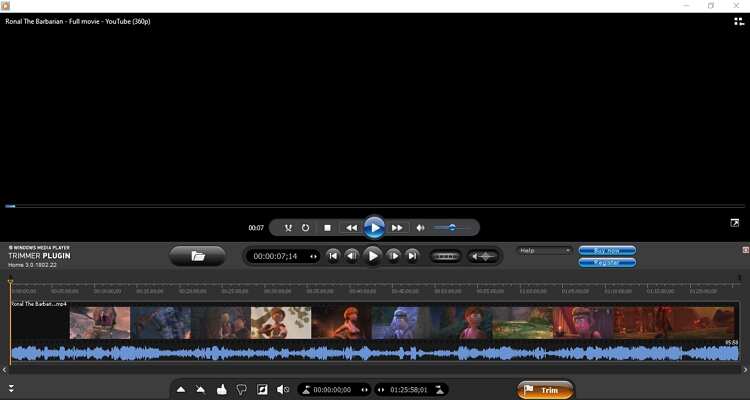Viewport: 750px width, 400px height.
Task: Toggle repeat in Windows Media Player controls
Action: click(x=306, y=228)
